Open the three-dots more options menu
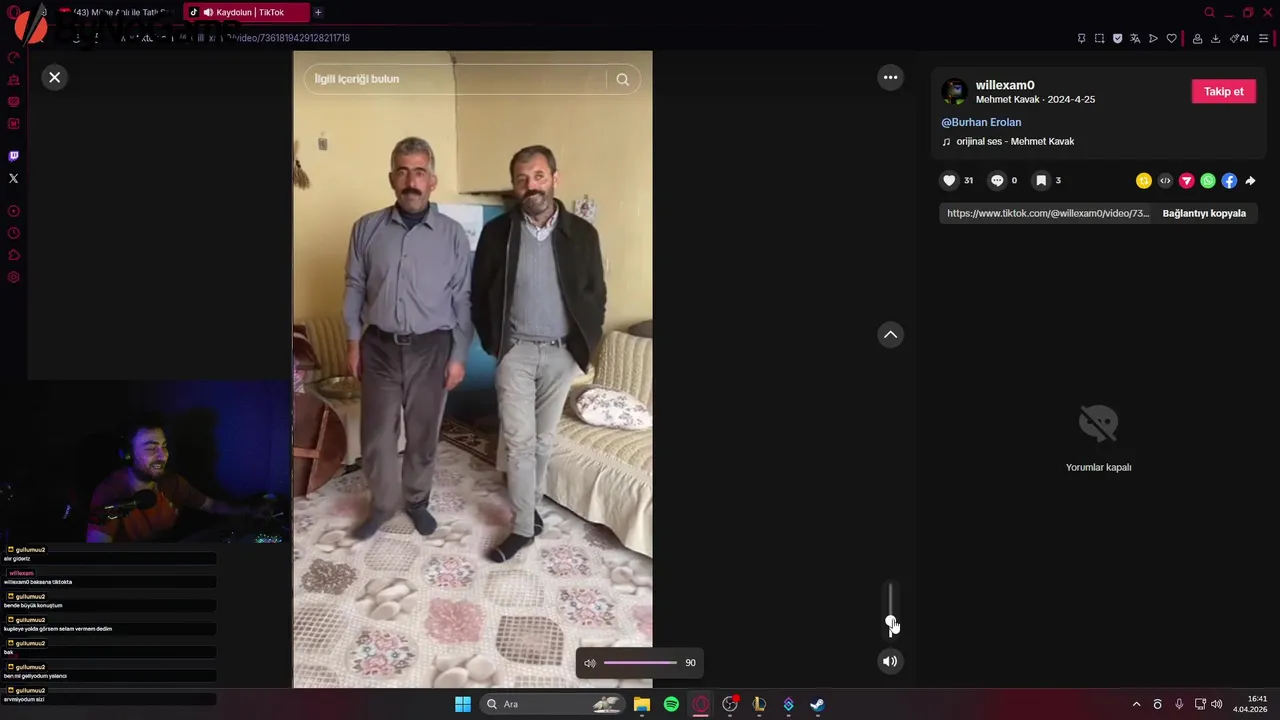Screen dimensions: 1280x720 point(890,77)
